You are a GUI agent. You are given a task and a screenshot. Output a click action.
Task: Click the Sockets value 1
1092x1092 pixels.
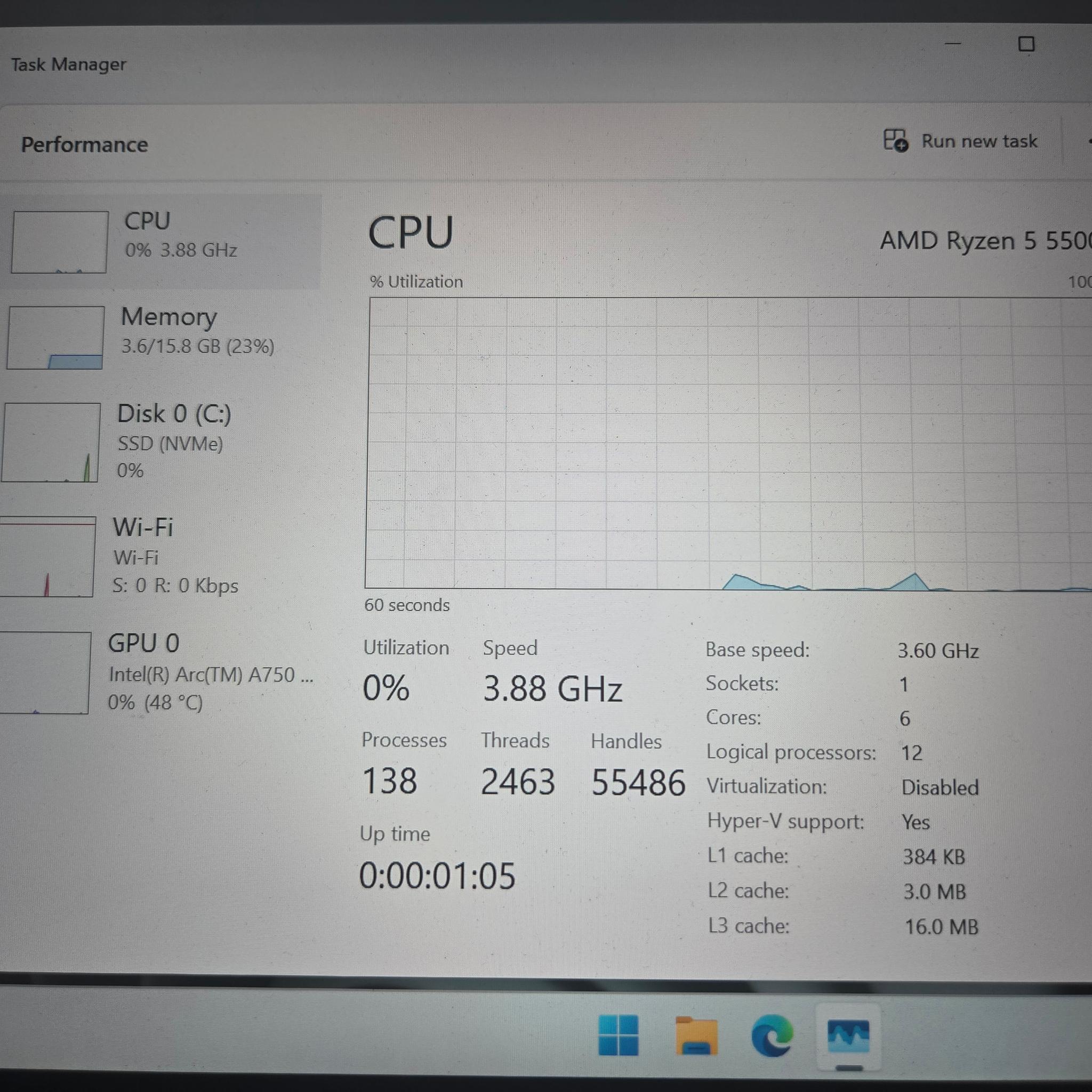pyautogui.click(x=904, y=685)
